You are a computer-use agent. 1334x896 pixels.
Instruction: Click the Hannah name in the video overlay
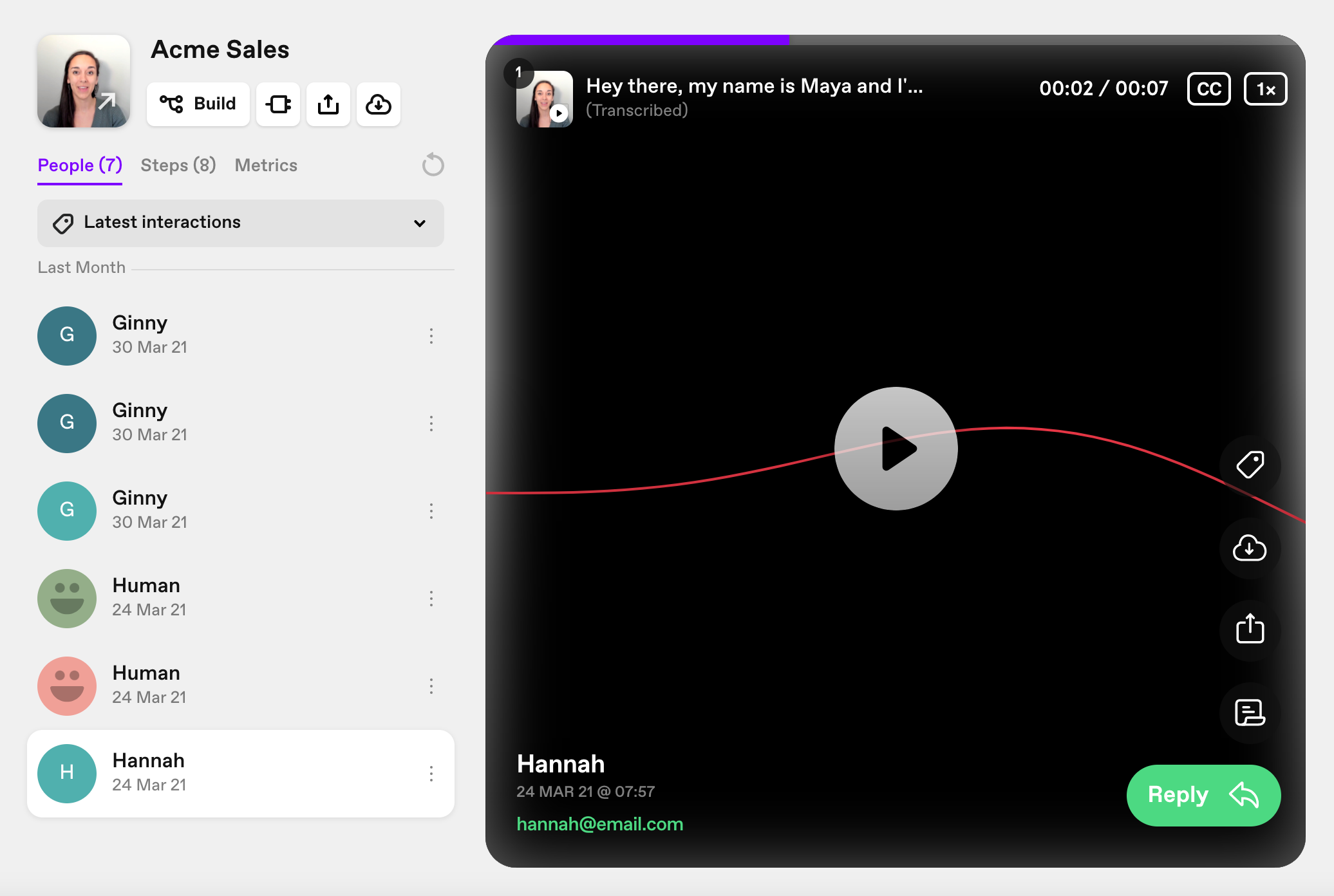(561, 764)
